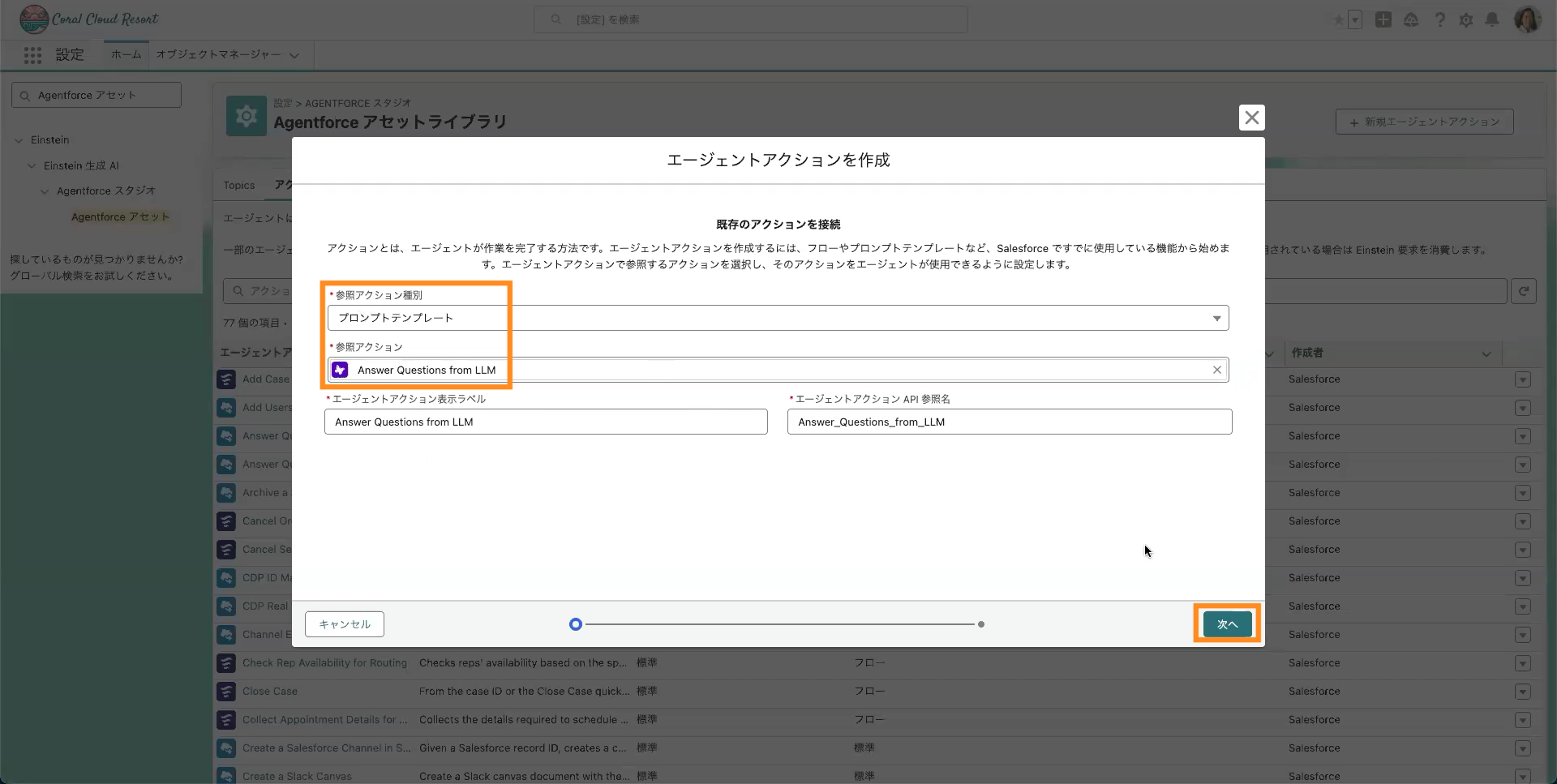Click the first step progress indicator circle
The height and width of the screenshot is (784, 1557).
[576, 624]
